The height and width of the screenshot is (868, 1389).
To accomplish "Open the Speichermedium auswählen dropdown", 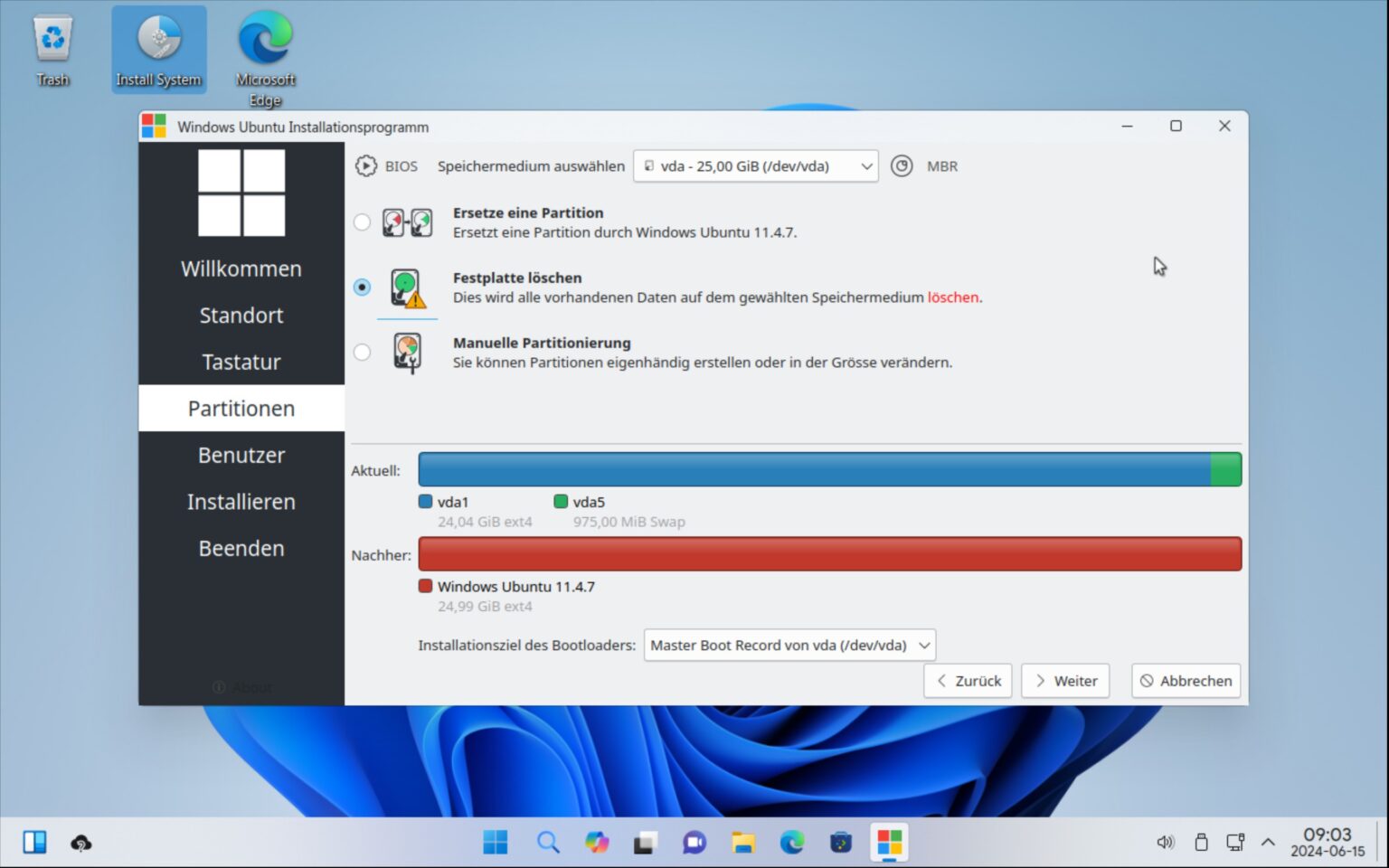I will point(756,165).
